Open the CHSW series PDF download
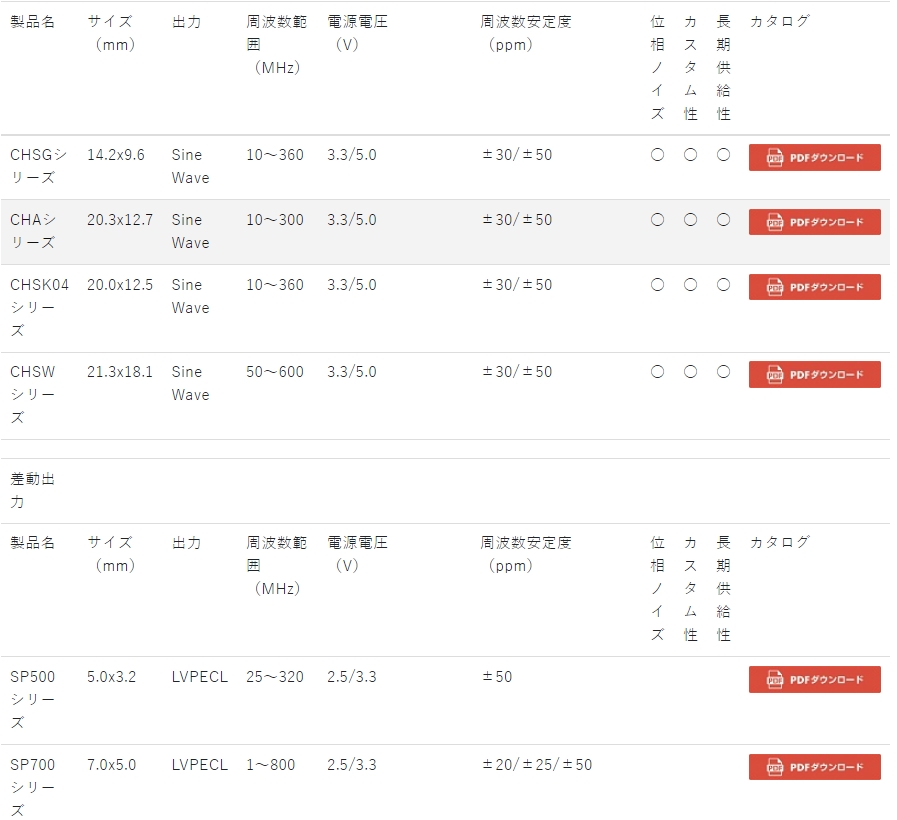Image resolution: width=897 pixels, height=820 pixels. point(814,375)
